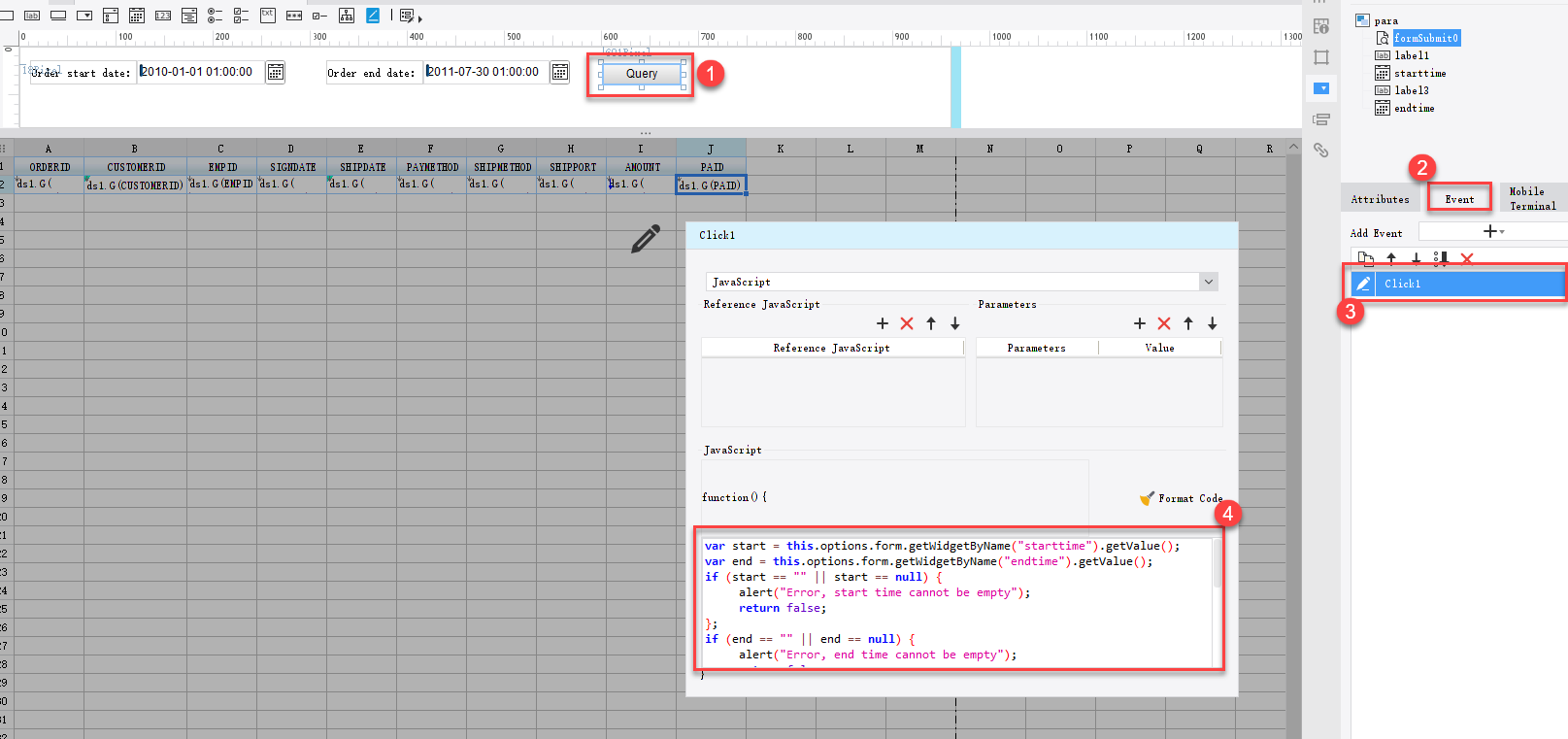Click the red delete event icon
This screenshot has height=739, width=1568.
tap(1466, 258)
